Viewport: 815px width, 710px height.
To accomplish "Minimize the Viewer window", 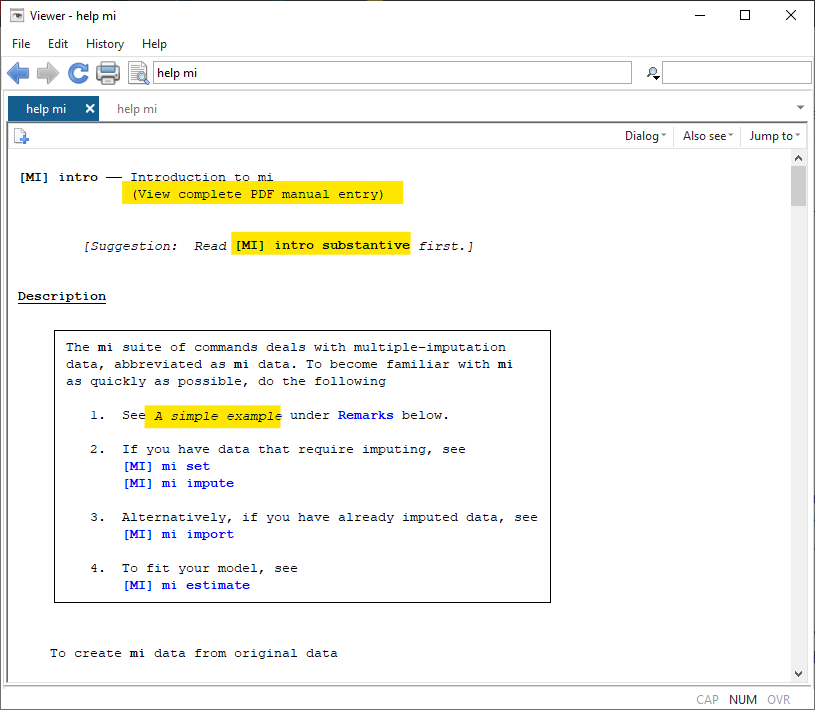I will (700, 15).
